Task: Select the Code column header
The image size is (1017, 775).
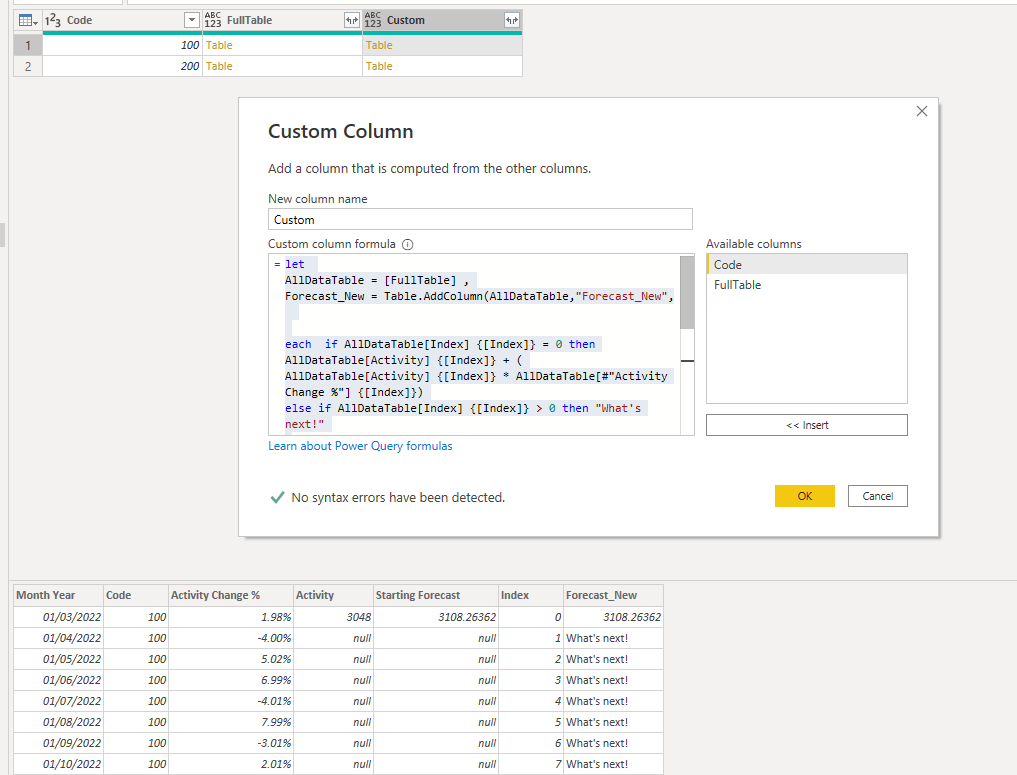Action: click(x=123, y=20)
